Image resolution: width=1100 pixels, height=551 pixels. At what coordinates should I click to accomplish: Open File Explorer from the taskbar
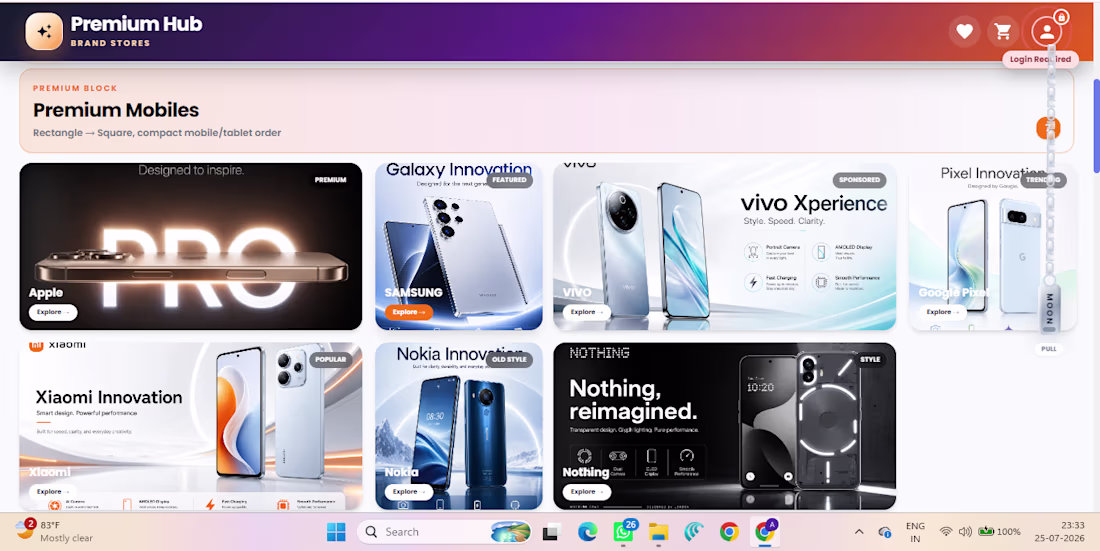pyautogui.click(x=658, y=532)
